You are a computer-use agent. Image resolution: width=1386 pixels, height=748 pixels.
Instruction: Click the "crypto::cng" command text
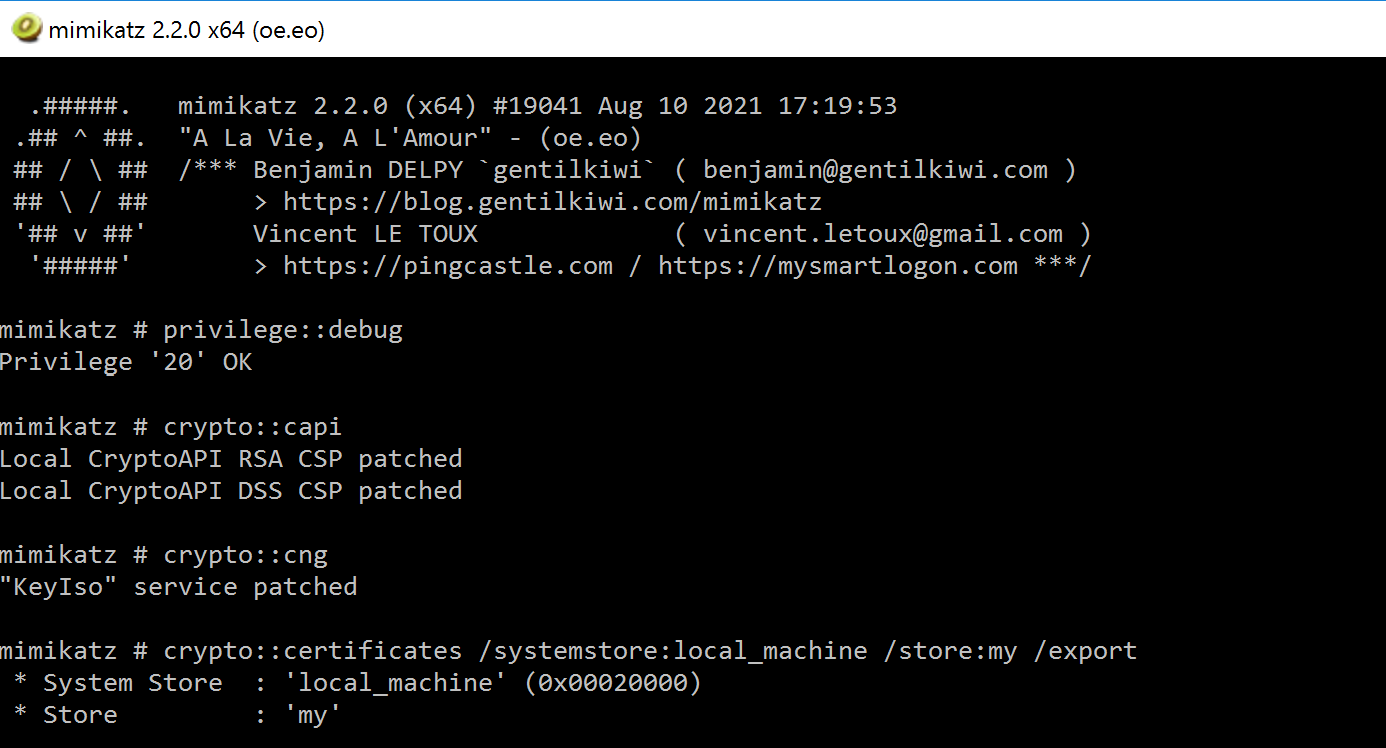click(246, 555)
